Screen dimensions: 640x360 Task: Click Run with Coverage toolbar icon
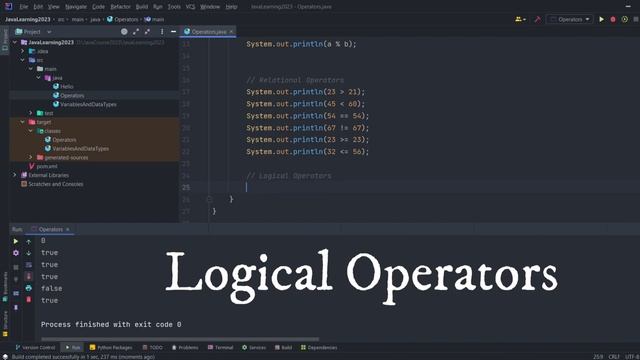tap(624, 19)
